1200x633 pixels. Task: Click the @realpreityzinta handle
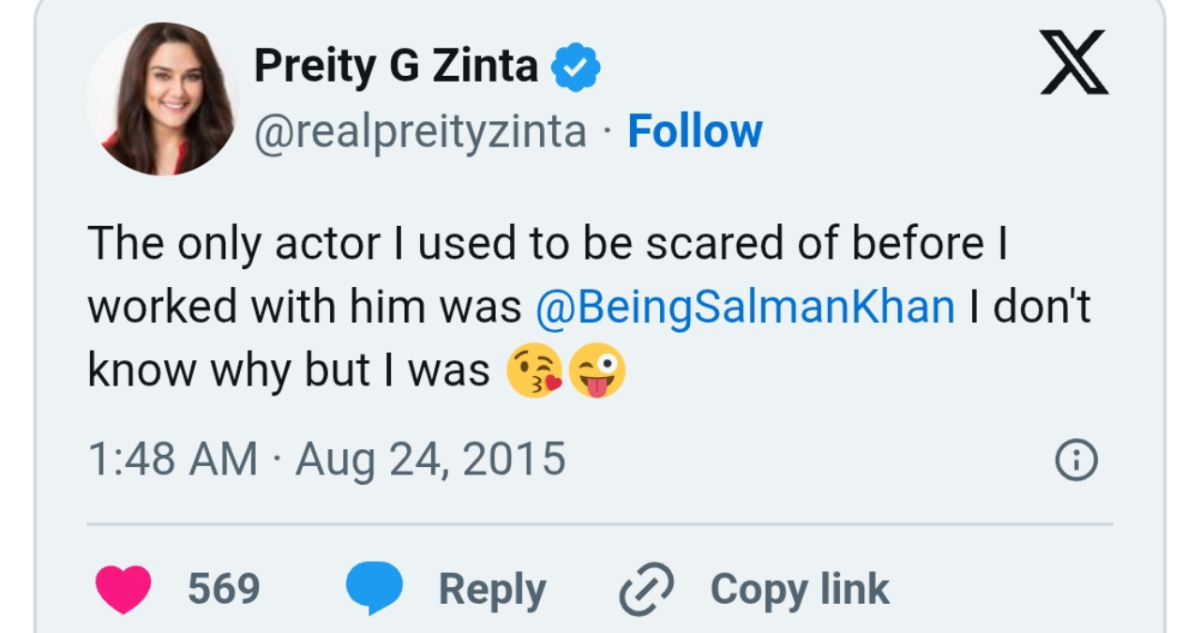click(420, 131)
